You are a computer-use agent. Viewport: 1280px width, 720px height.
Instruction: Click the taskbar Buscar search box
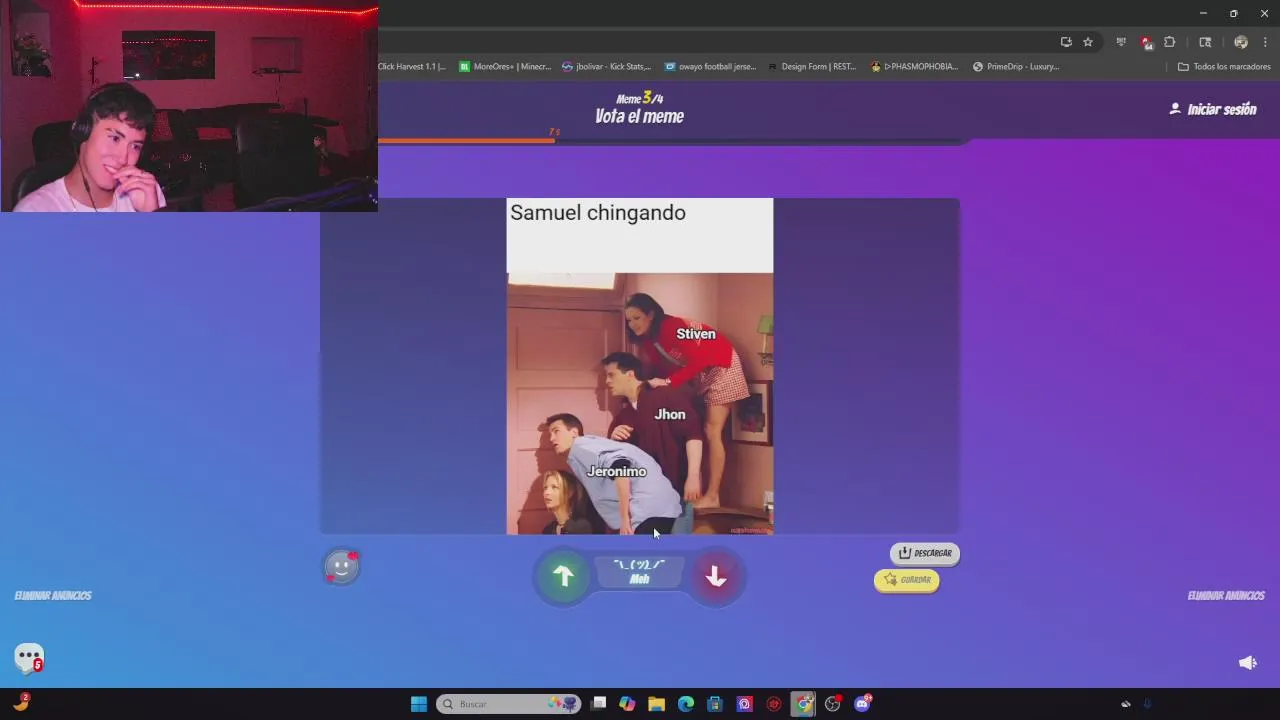pos(510,704)
